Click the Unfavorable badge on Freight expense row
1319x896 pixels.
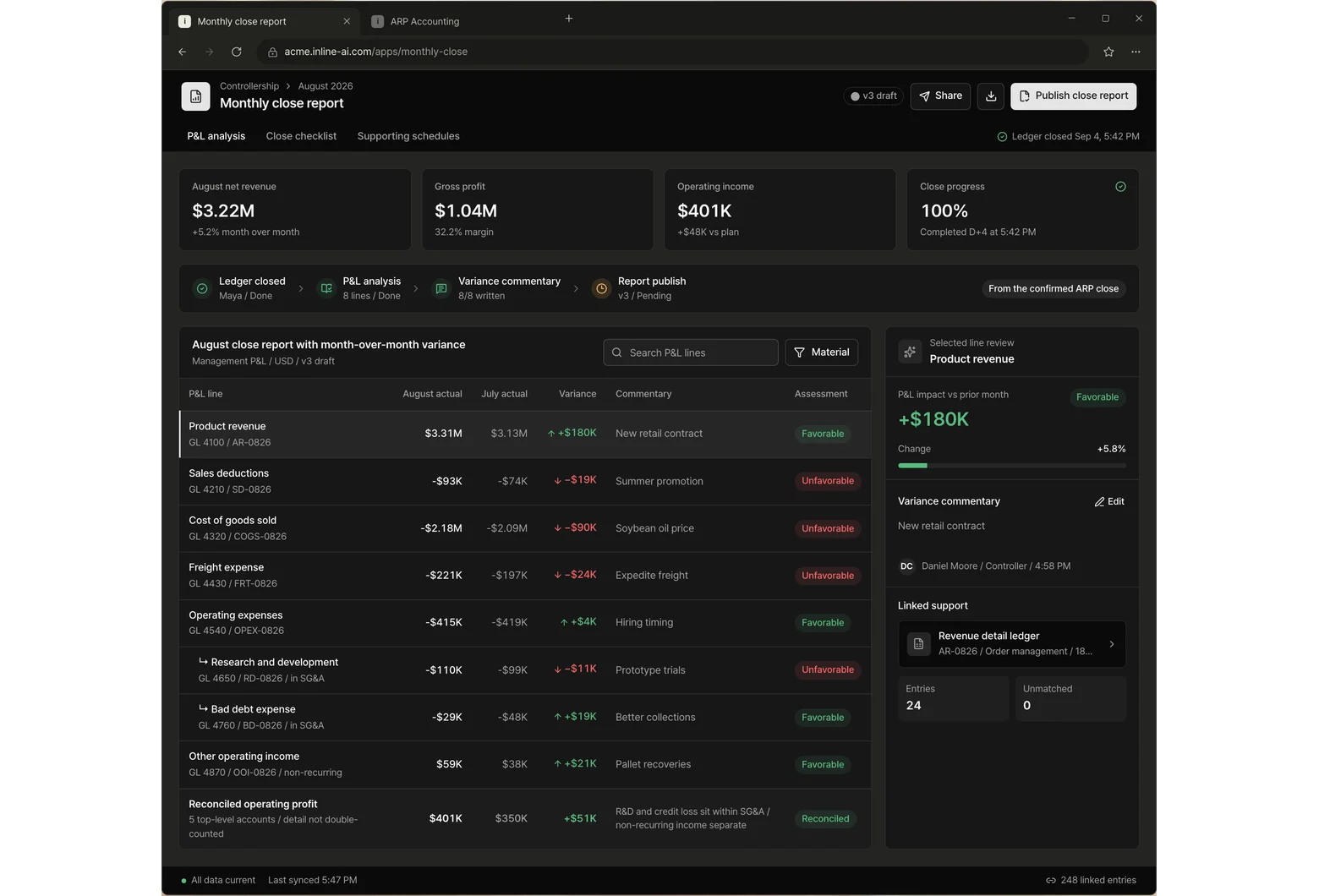(828, 576)
